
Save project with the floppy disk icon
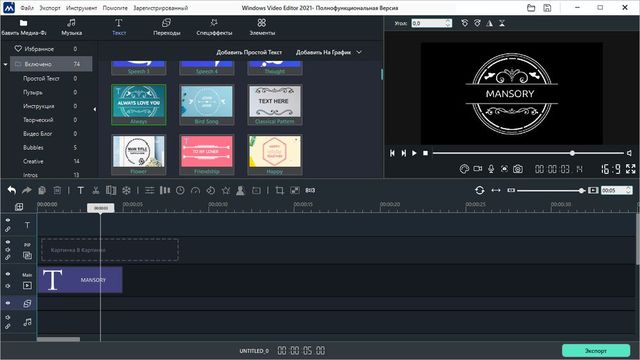(547, 8)
